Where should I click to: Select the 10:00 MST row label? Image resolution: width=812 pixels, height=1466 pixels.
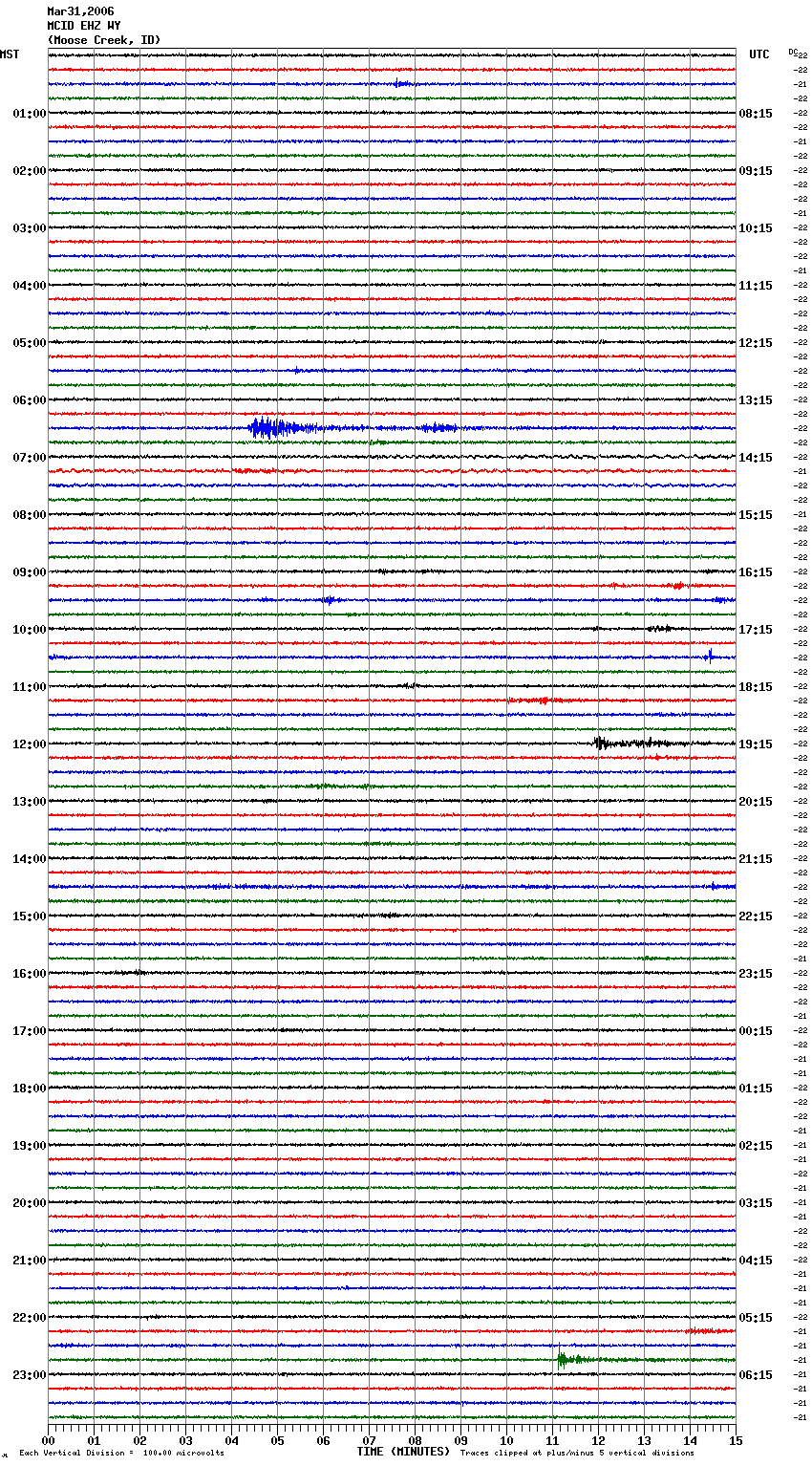click(30, 630)
